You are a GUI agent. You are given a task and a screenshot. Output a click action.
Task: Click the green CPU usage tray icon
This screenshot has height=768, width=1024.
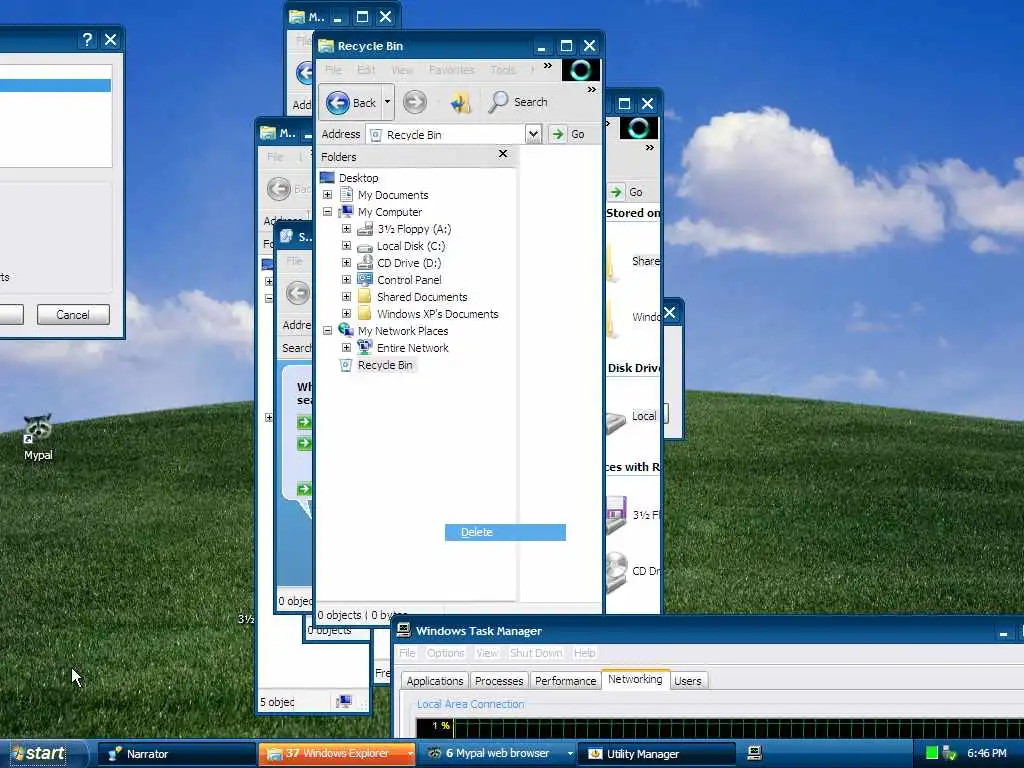point(932,753)
